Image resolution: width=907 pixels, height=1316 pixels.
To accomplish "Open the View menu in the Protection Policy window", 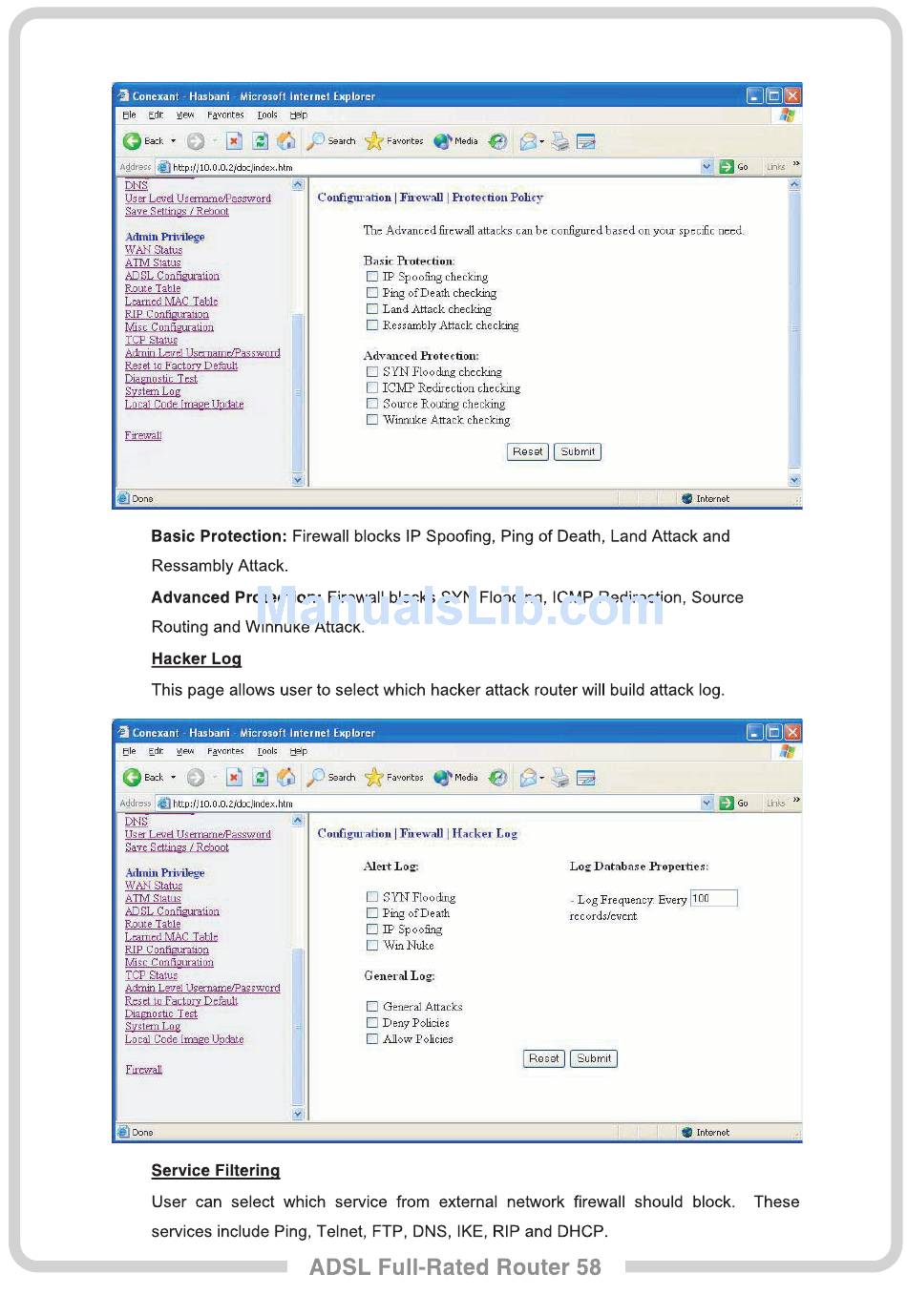I will (x=185, y=115).
